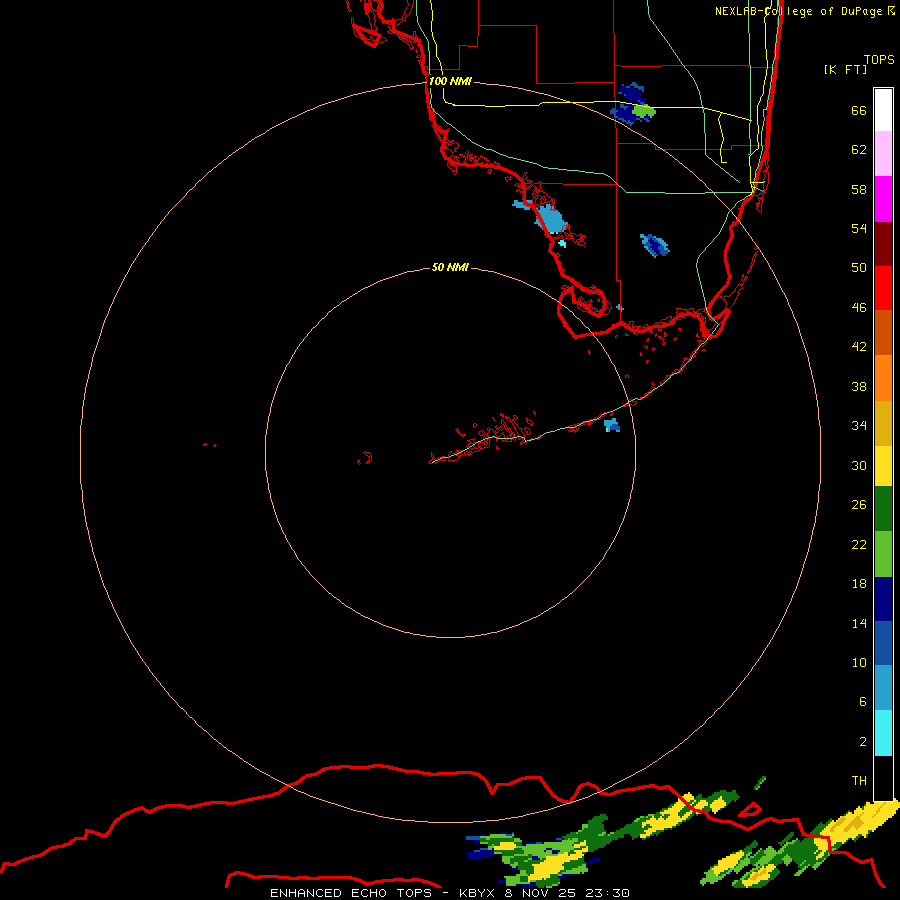Select the yellow legend swatch near 30
Screen dimensions: 900x900
[x=883, y=466]
